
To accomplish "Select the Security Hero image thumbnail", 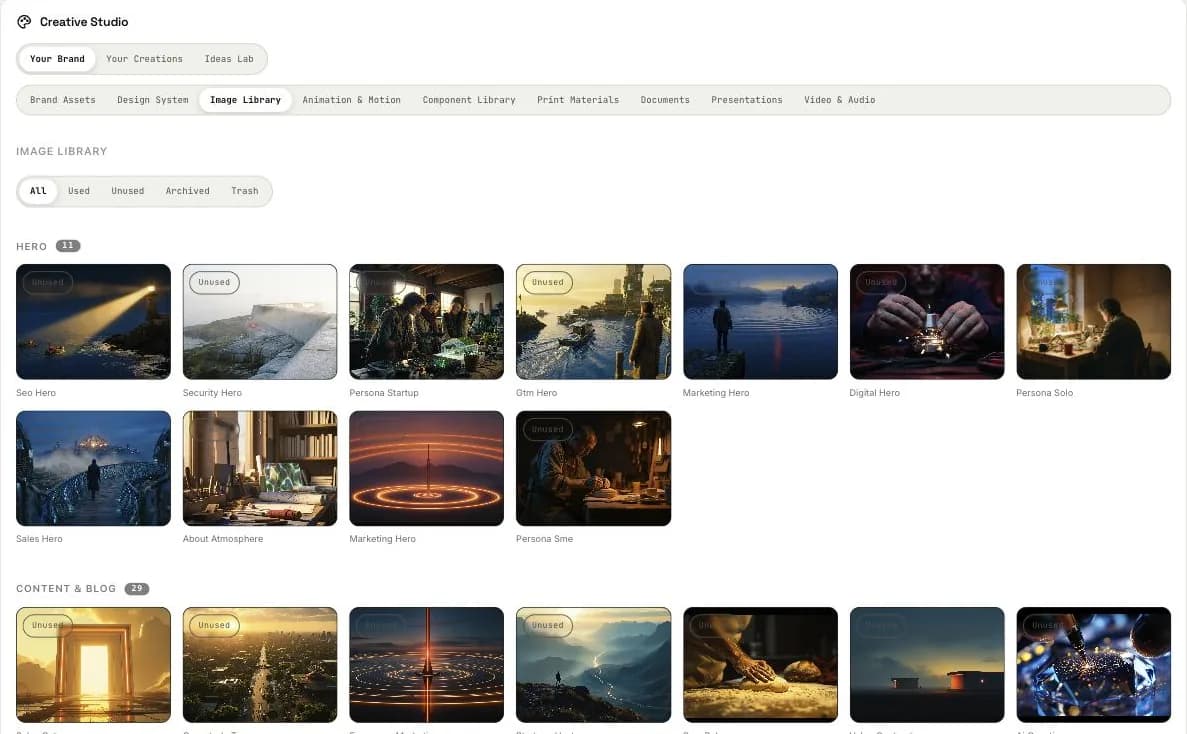I will pyautogui.click(x=260, y=322).
